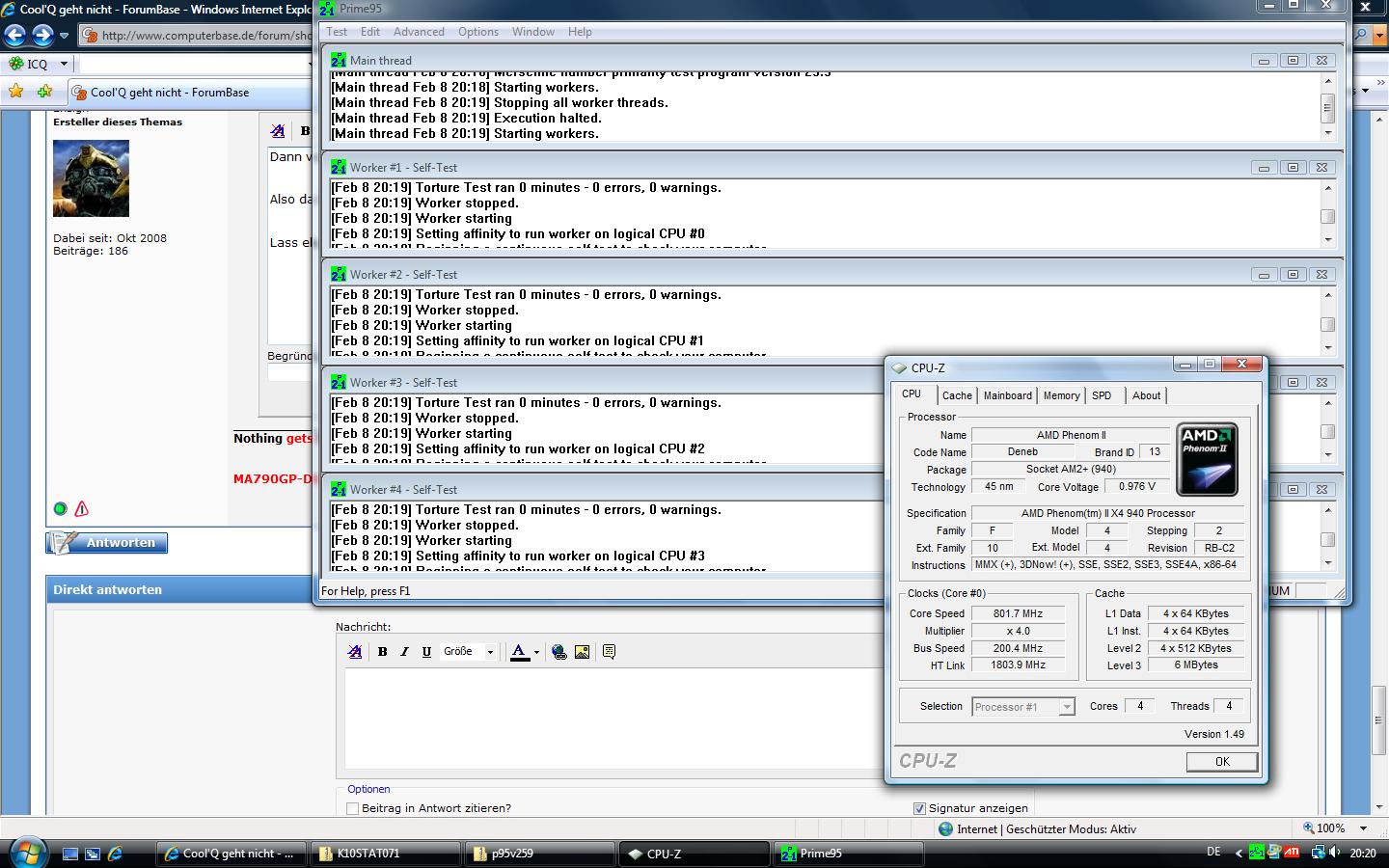Click the Worker #1 vertical scrollbar thumb

click(x=1327, y=217)
